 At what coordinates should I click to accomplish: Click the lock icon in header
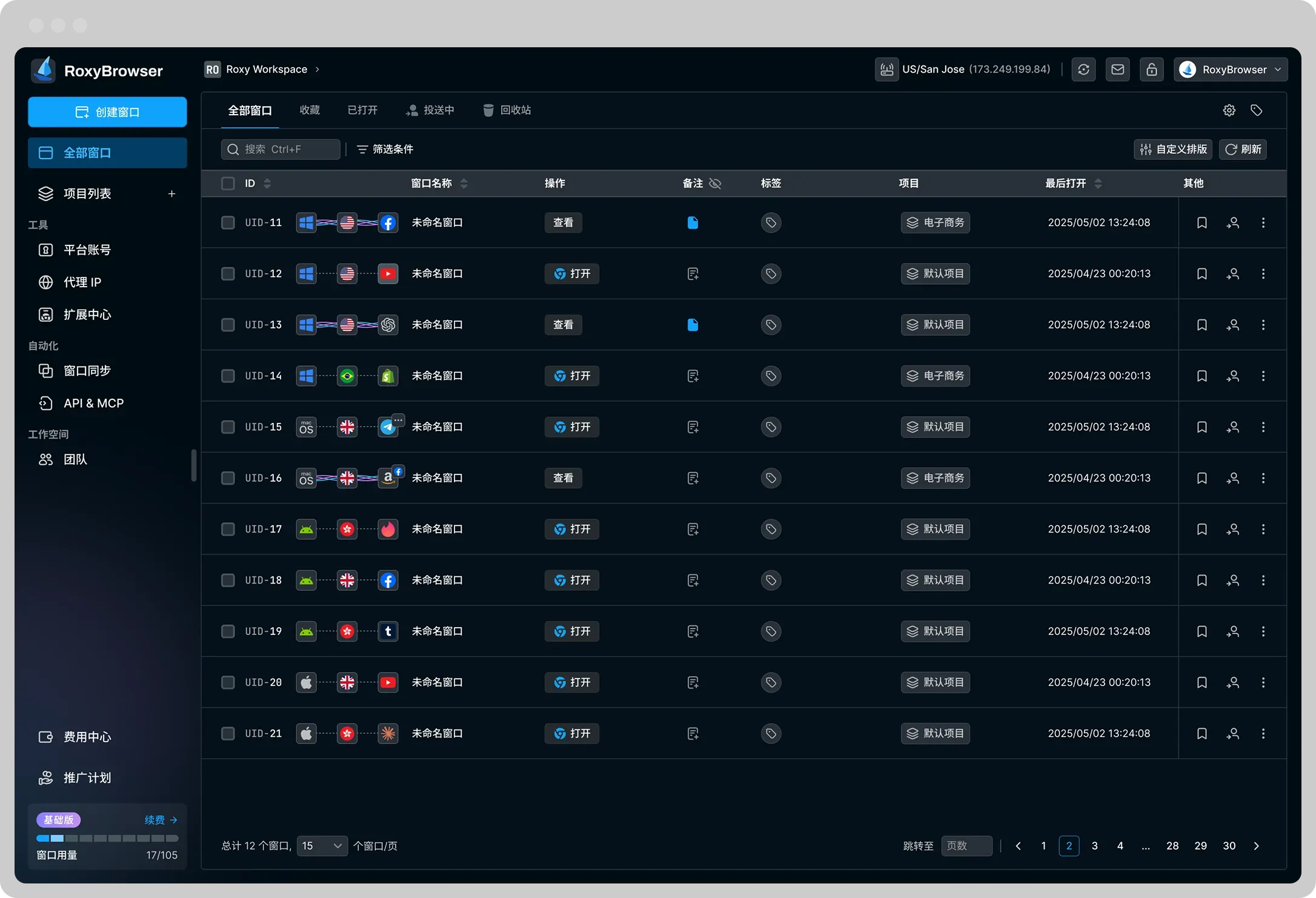pyautogui.click(x=1152, y=70)
